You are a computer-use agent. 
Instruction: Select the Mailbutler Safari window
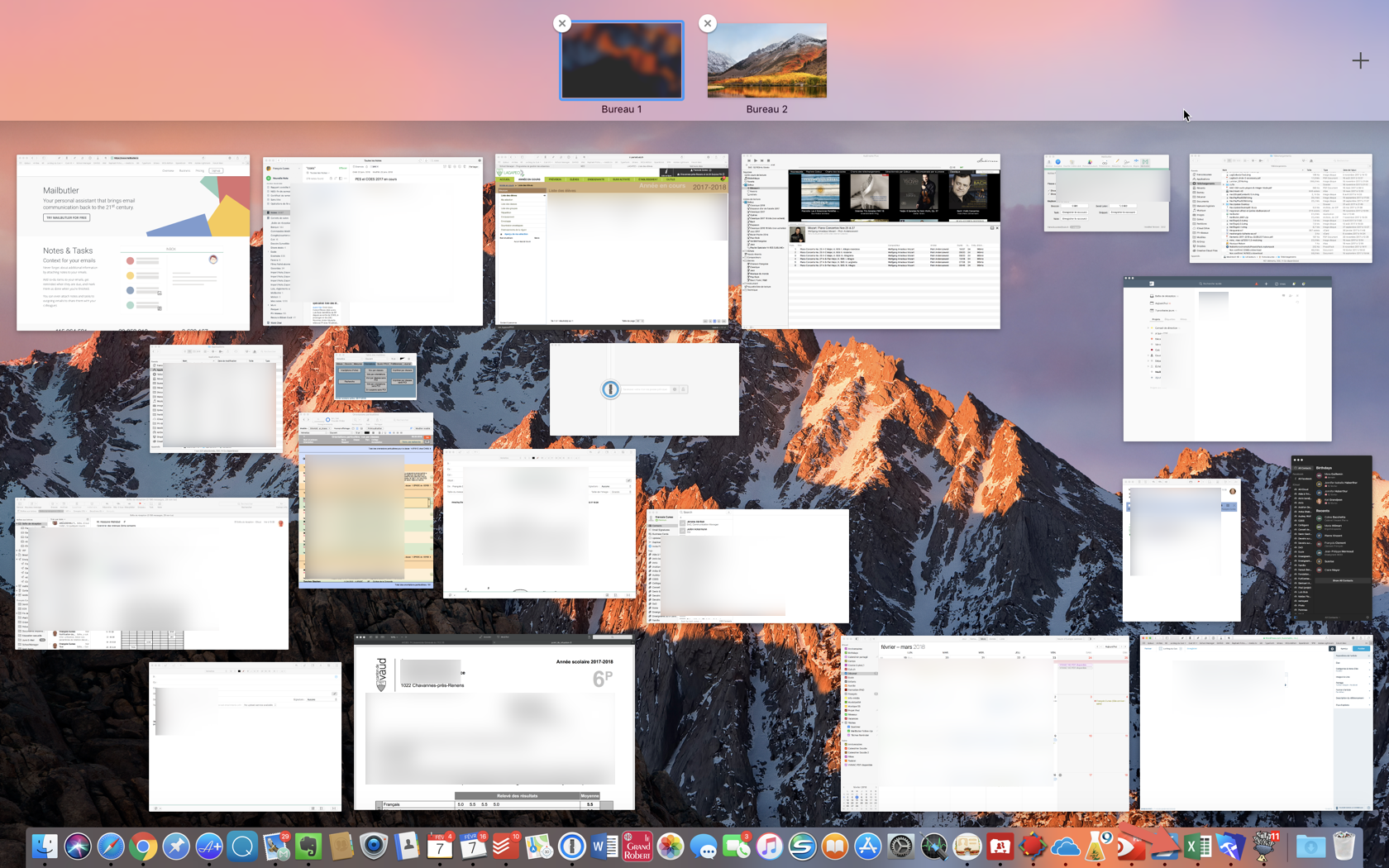133,242
